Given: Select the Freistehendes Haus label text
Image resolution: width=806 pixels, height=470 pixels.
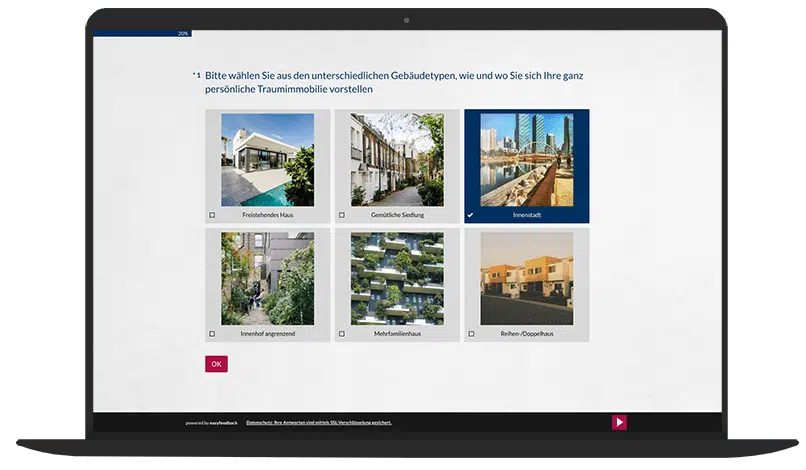Looking at the screenshot, I should (x=267, y=215).
